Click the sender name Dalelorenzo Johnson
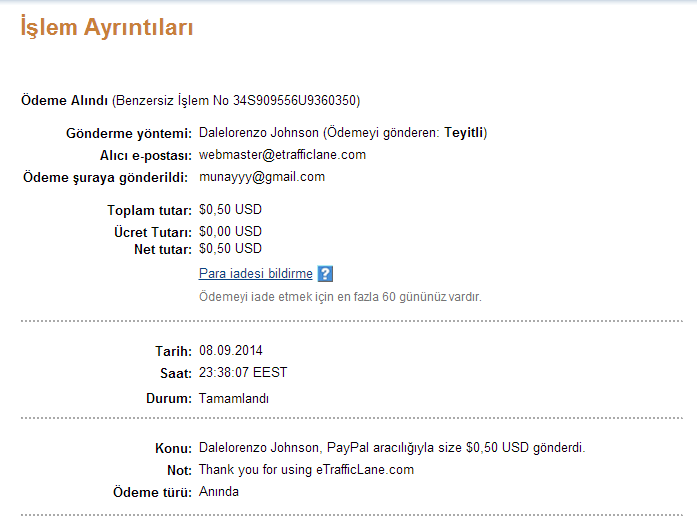The image size is (697, 516). coord(259,133)
